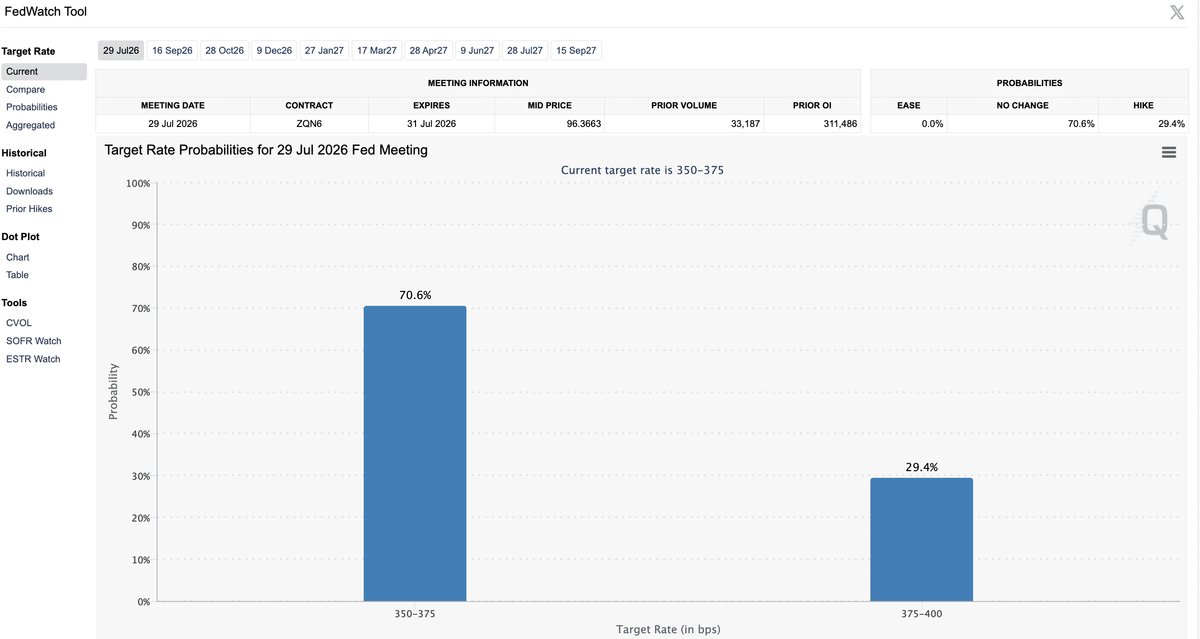Open the SOFR Watch tool
The image size is (1200, 639).
point(33,341)
